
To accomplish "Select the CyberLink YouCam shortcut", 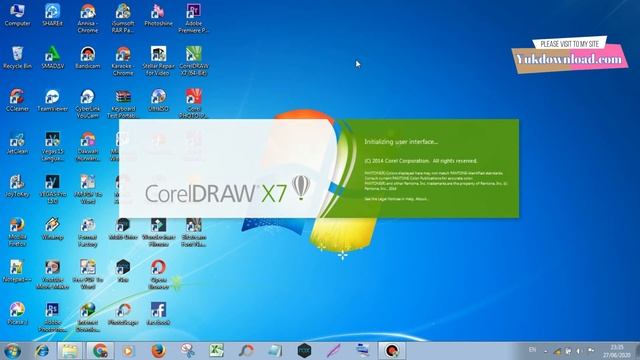I will point(88,104).
